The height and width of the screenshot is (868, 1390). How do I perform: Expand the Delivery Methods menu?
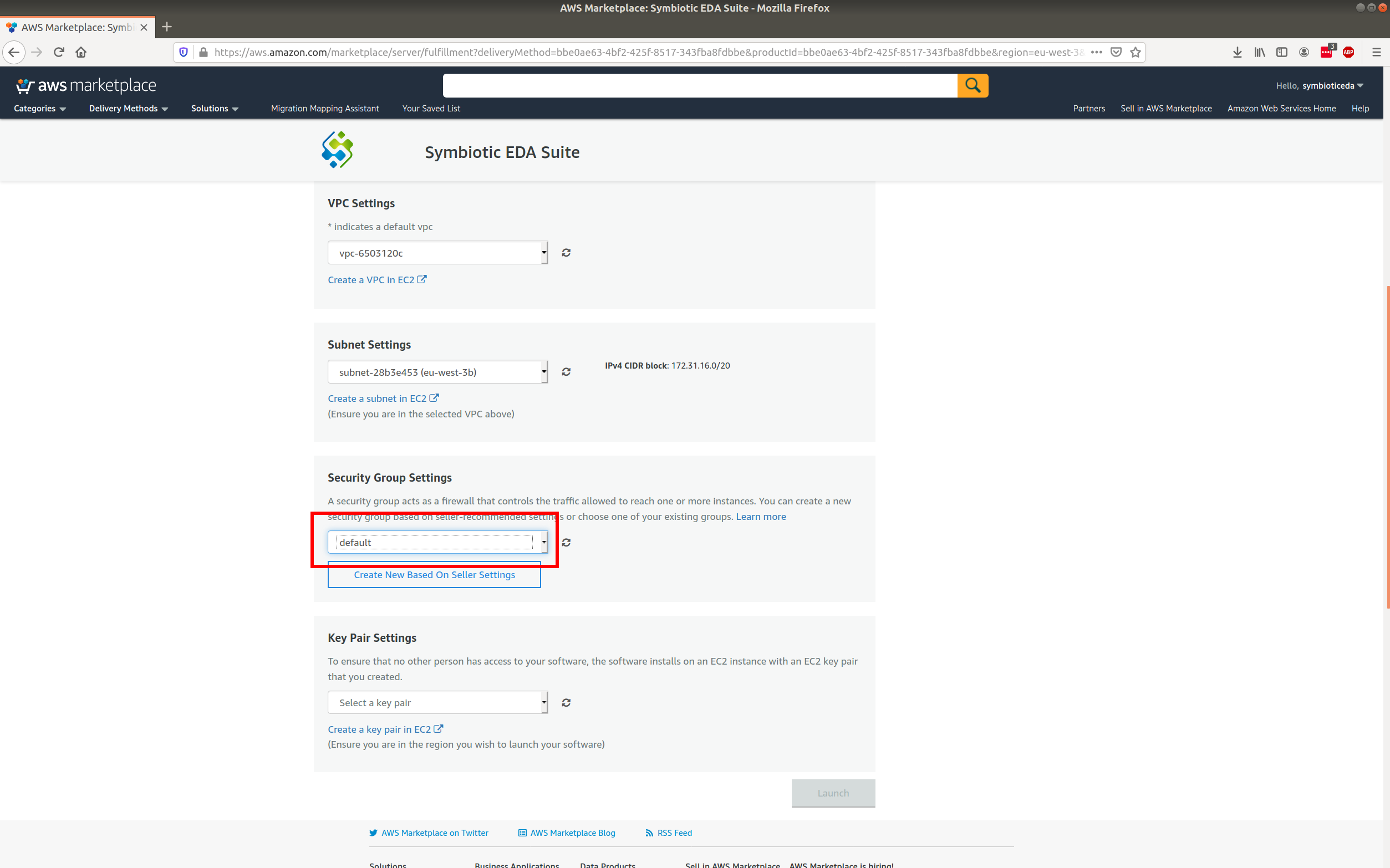129,109
